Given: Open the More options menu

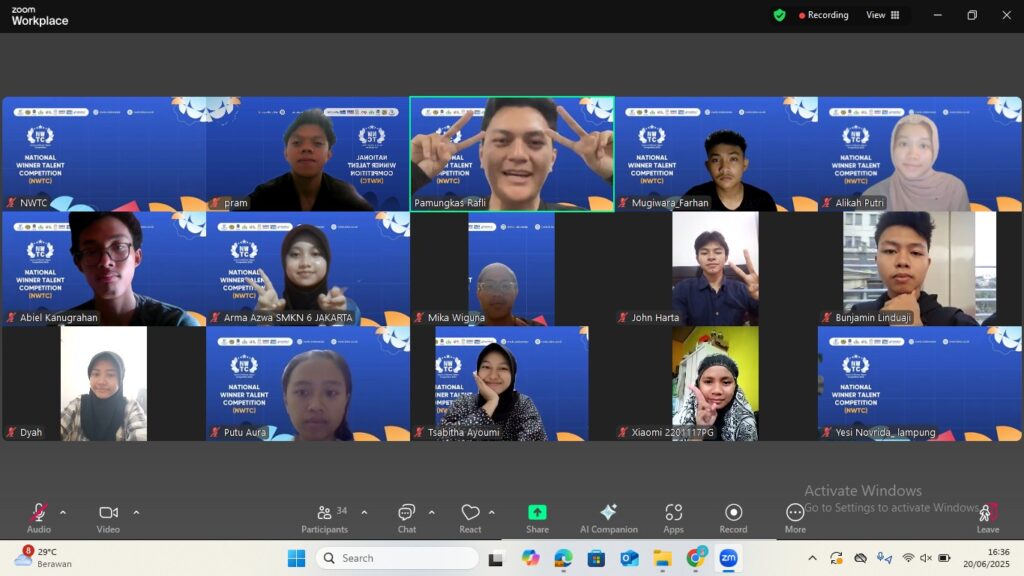Looking at the screenshot, I should (795, 519).
